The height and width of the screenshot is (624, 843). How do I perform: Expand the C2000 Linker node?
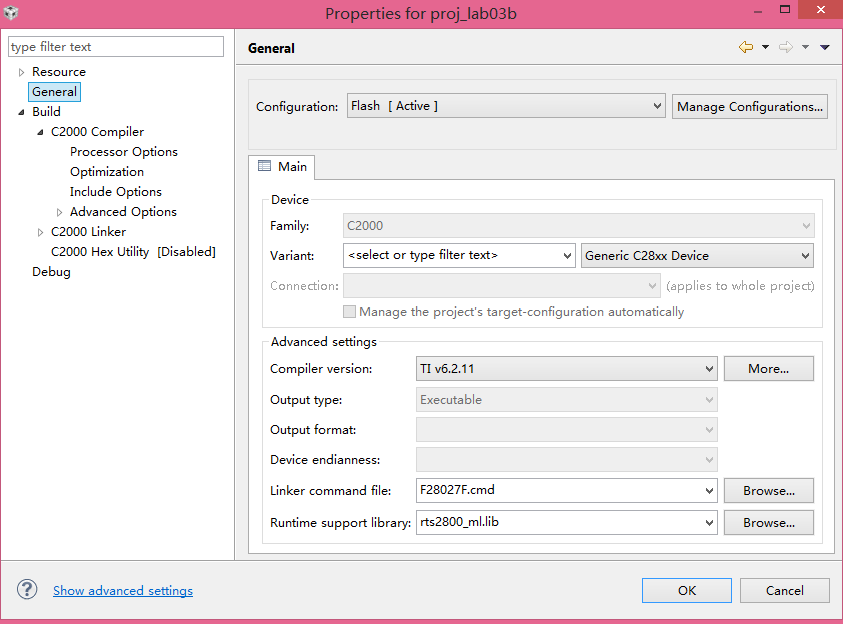pos(41,232)
